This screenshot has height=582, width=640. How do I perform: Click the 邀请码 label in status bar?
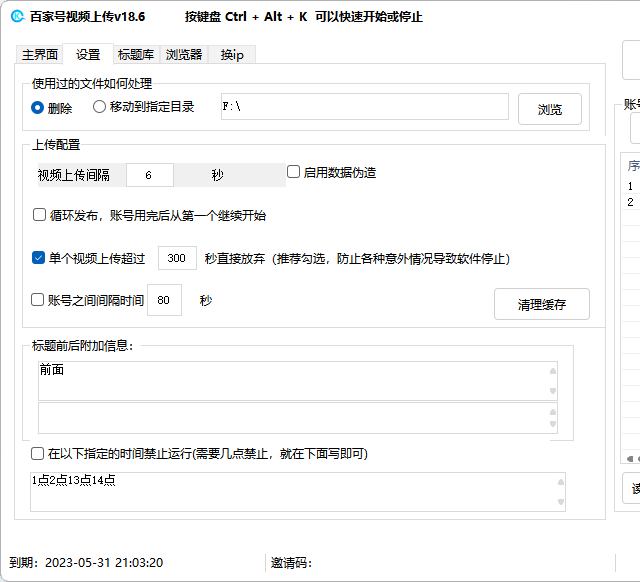pos(291,563)
